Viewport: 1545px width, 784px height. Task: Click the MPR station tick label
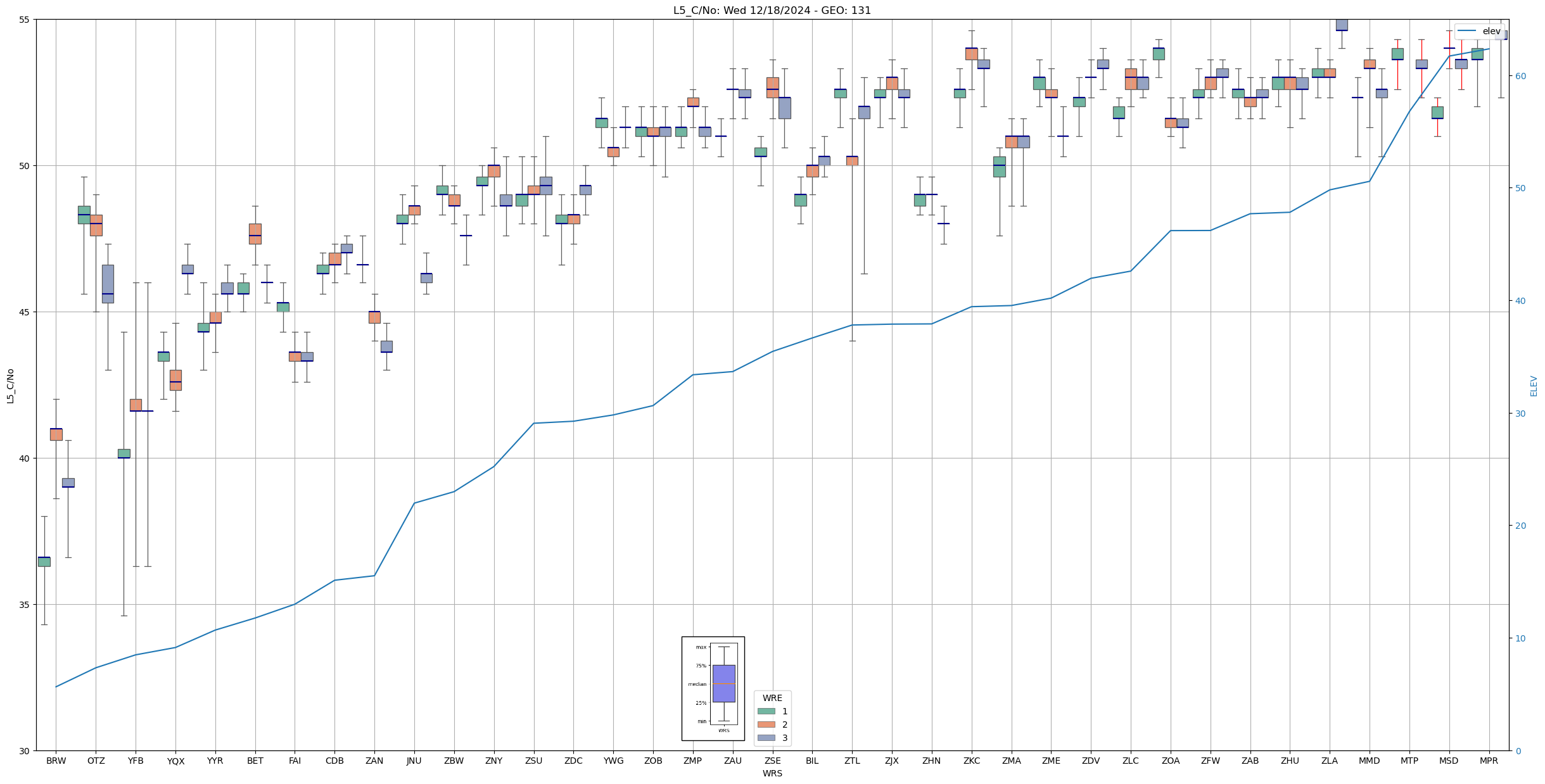pos(1489,761)
